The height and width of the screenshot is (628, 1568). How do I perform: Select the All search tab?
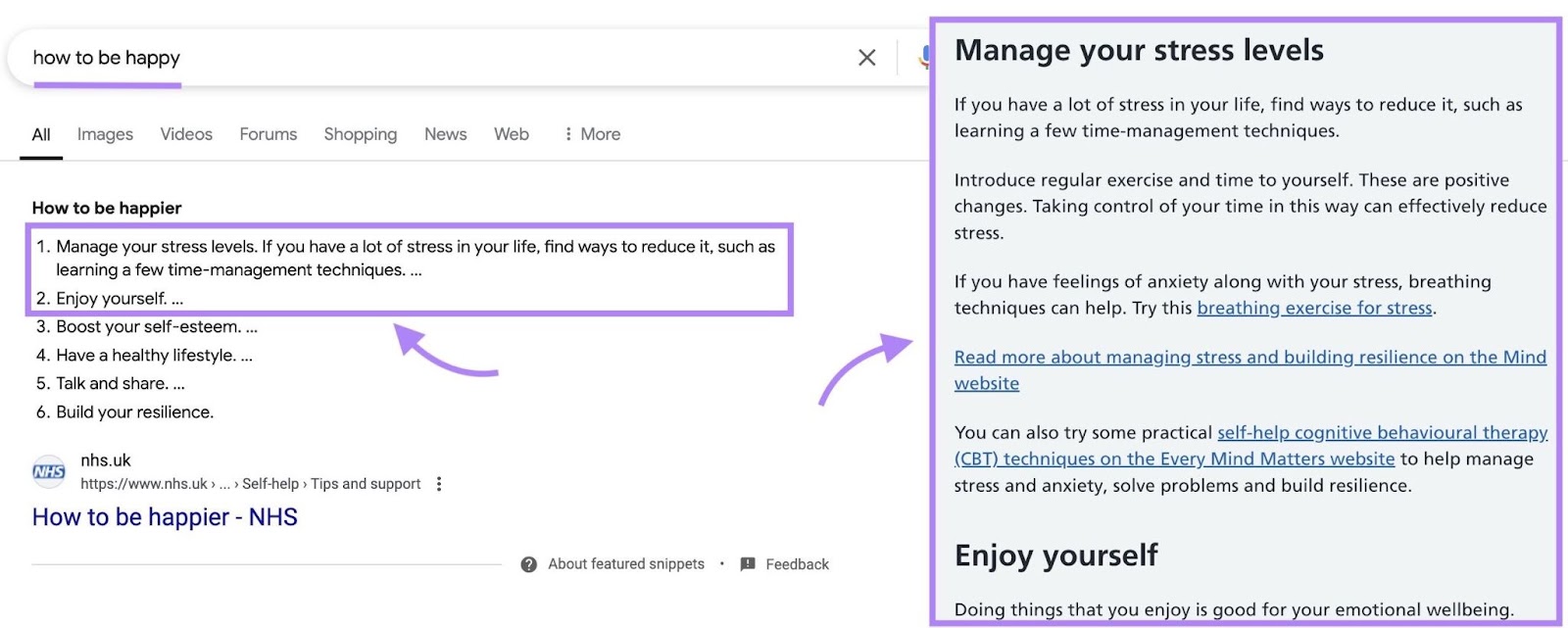pyautogui.click(x=41, y=134)
